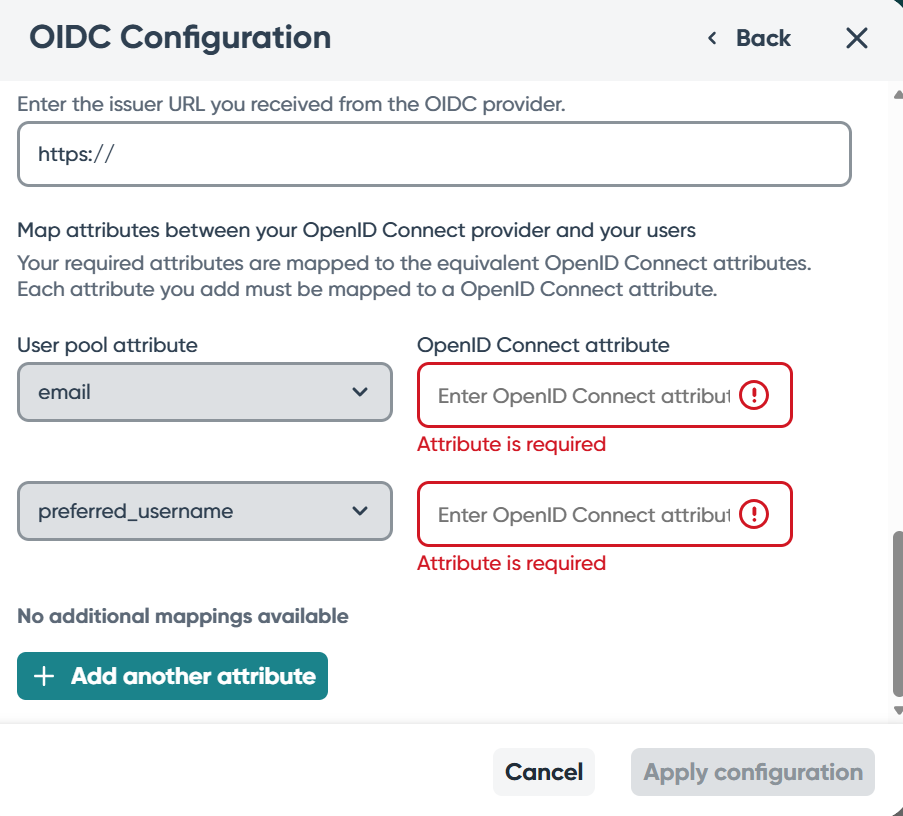The width and height of the screenshot is (903, 816).
Task: Click OpenID Connect attribute field for preferred_username
Action: tap(583, 515)
